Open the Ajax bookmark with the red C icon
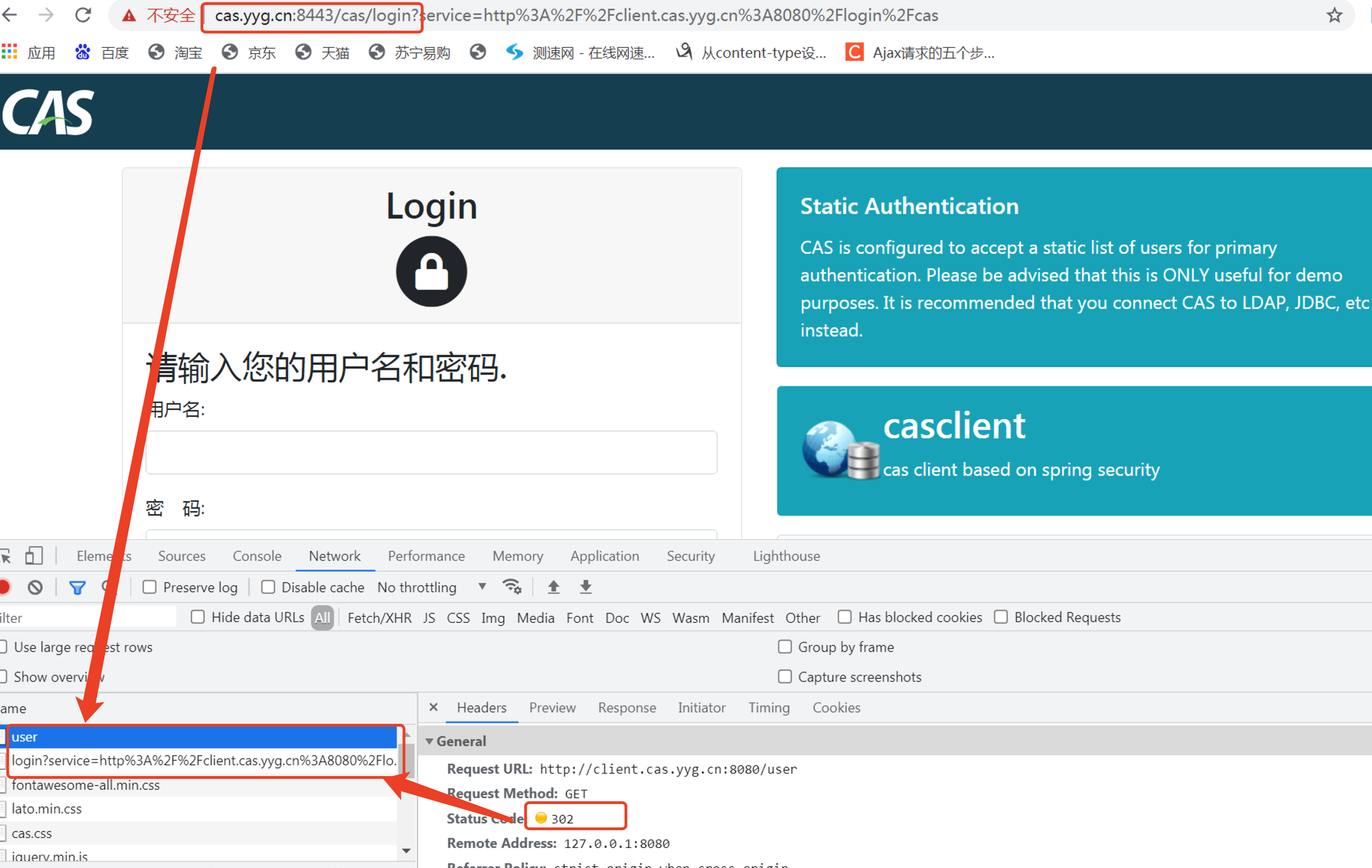Viewport: 1372px width, 868px height. (920, 52)
